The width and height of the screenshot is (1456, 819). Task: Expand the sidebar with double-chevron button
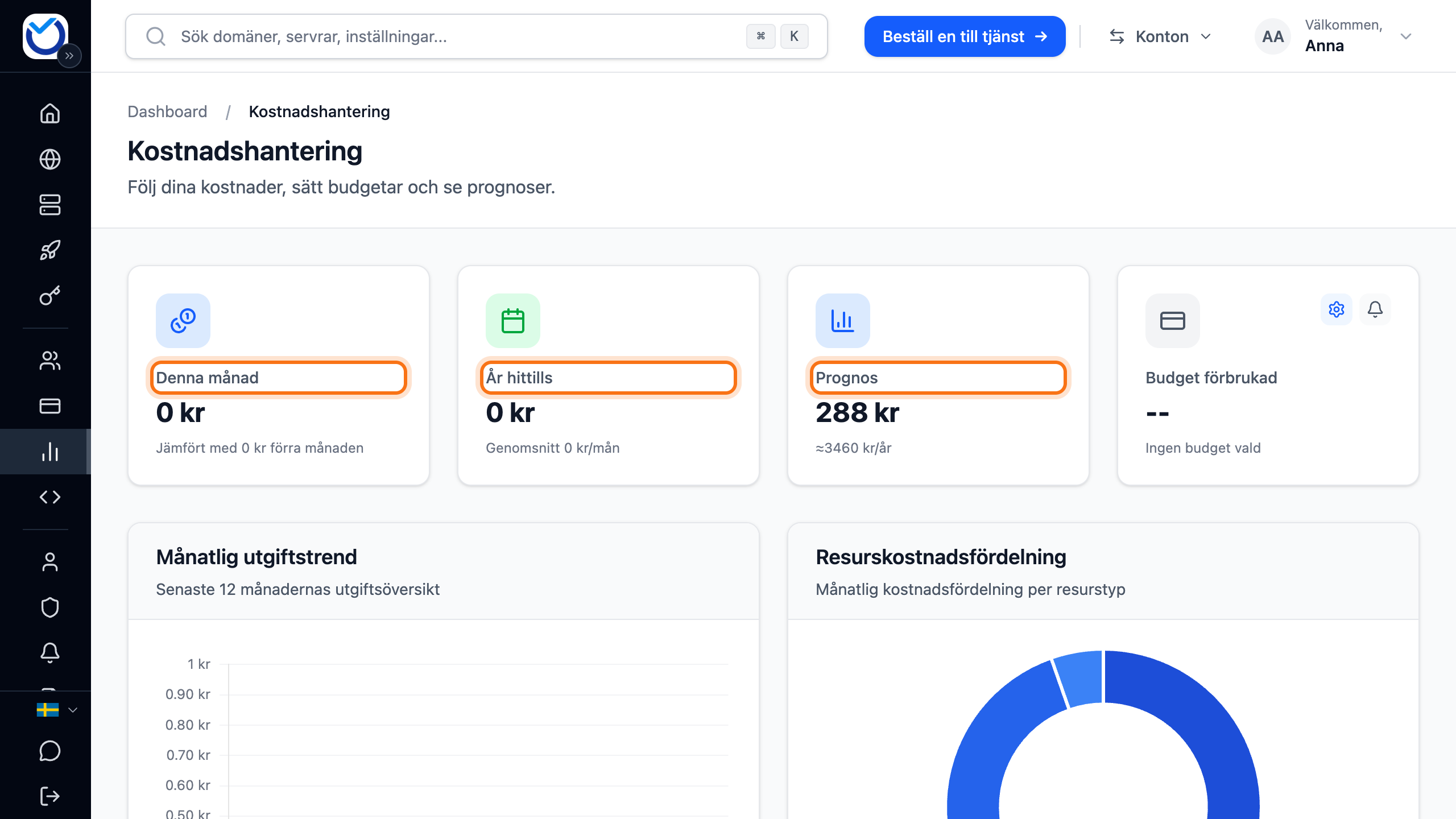[x=69, y=56]
